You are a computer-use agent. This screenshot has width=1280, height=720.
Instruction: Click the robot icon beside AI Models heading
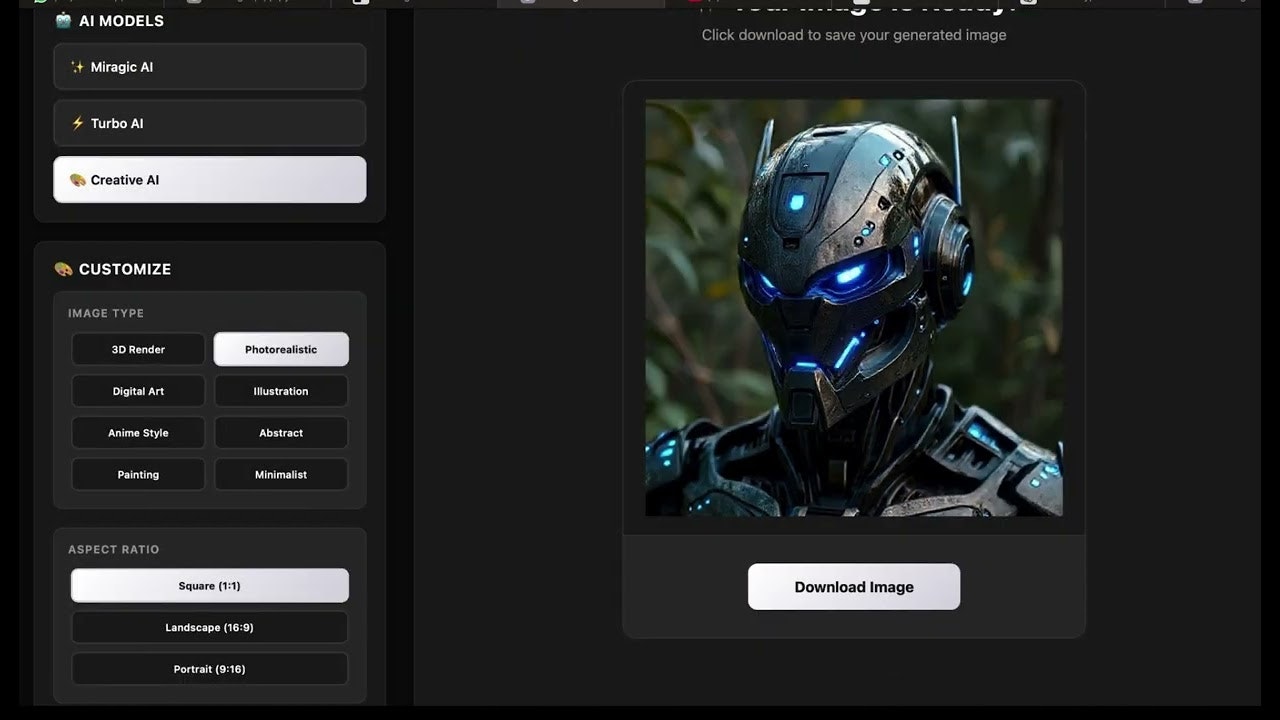pyautogui.click(x=63, y=20)
